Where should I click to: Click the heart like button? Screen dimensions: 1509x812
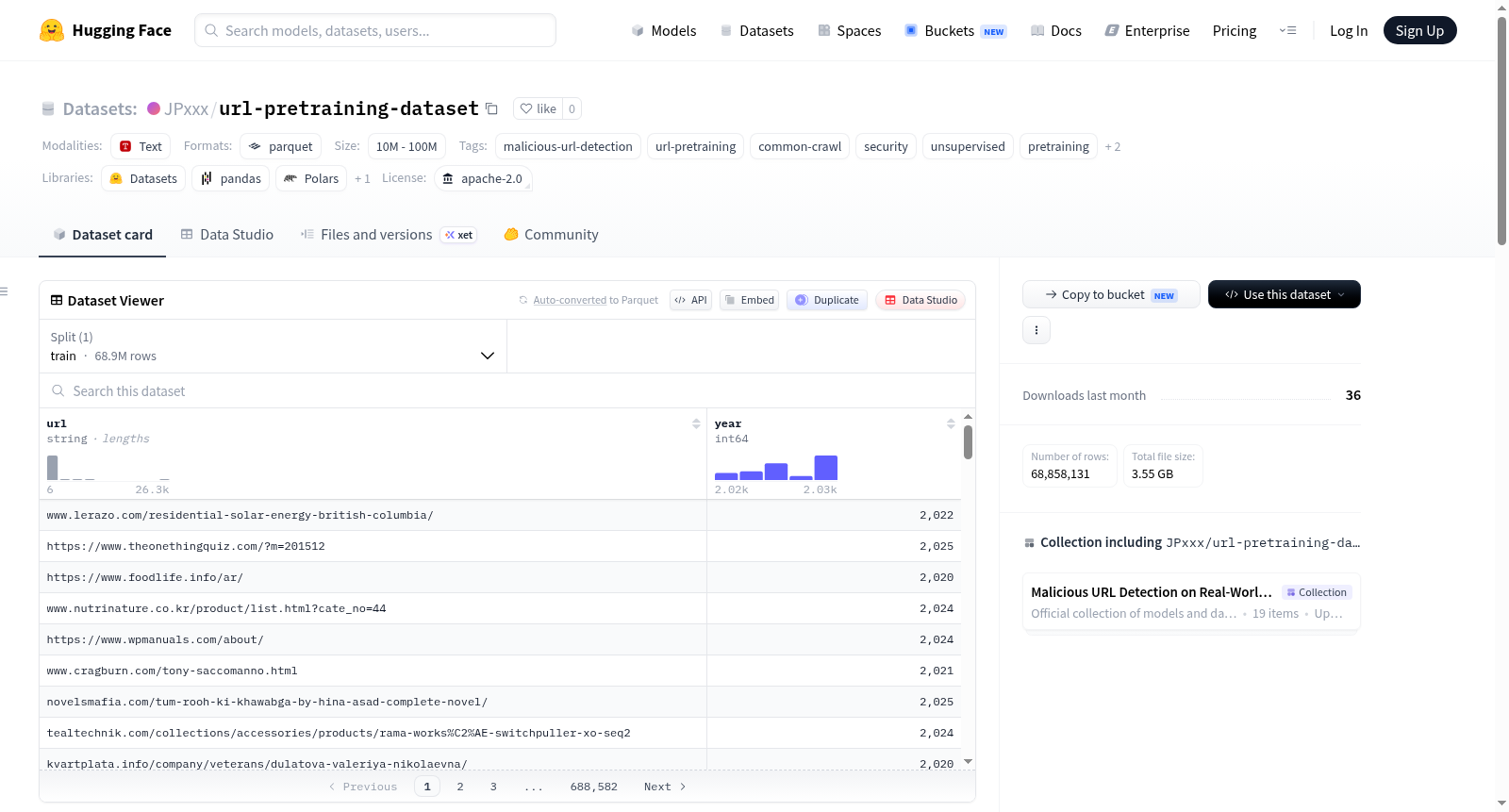click(539, 108)
